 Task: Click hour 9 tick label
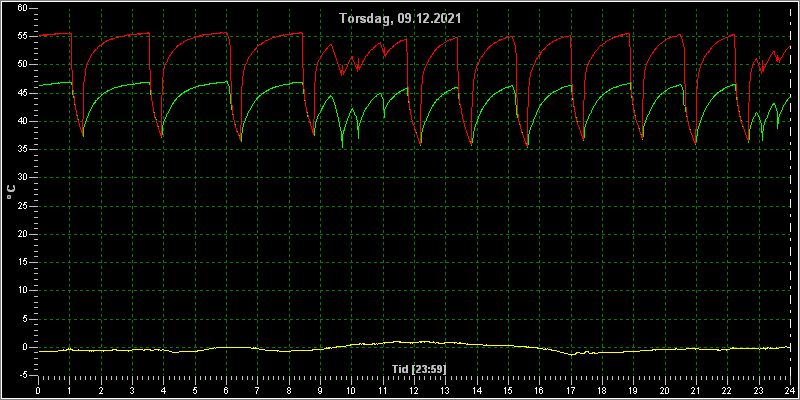320,390
